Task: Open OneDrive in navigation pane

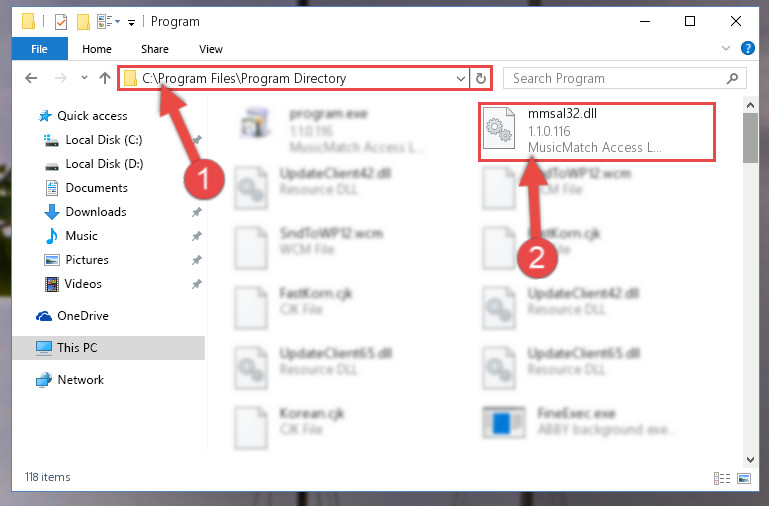Action: pyautogui.click(x=82, y=316)
